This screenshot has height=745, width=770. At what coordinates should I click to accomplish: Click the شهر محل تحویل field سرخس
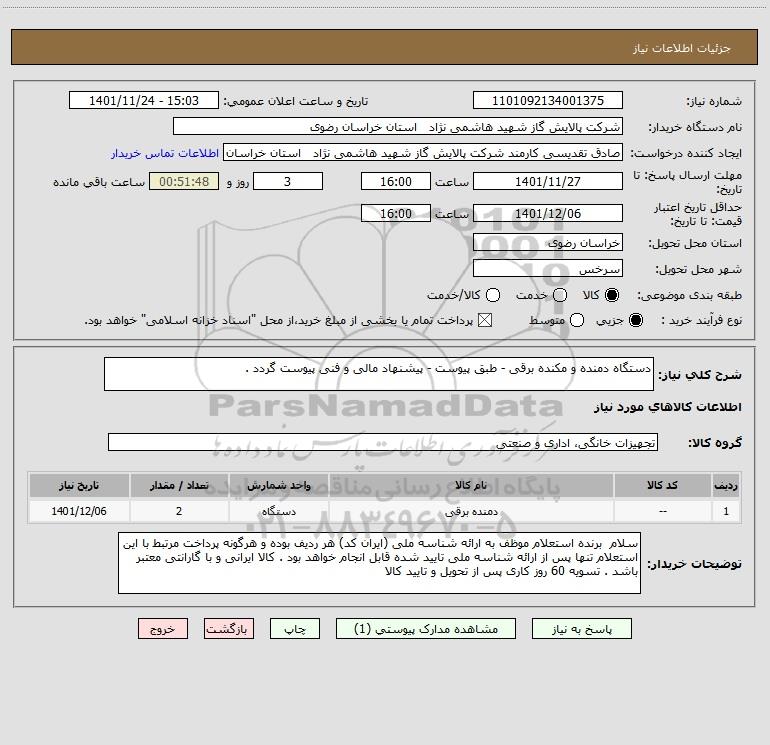pyautogui.click(x=547, y=269)
